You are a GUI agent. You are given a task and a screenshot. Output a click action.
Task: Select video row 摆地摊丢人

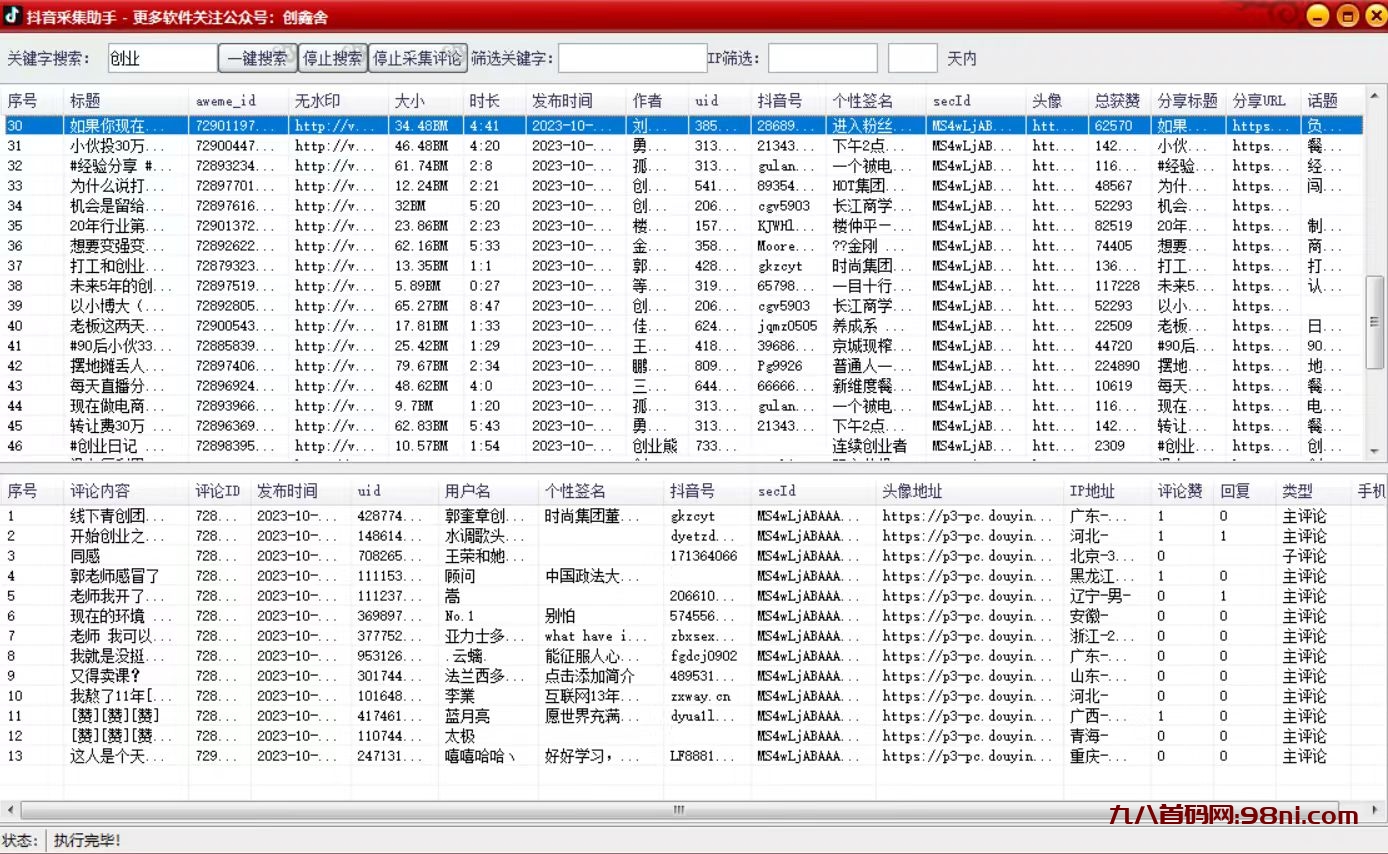[682, 366]
